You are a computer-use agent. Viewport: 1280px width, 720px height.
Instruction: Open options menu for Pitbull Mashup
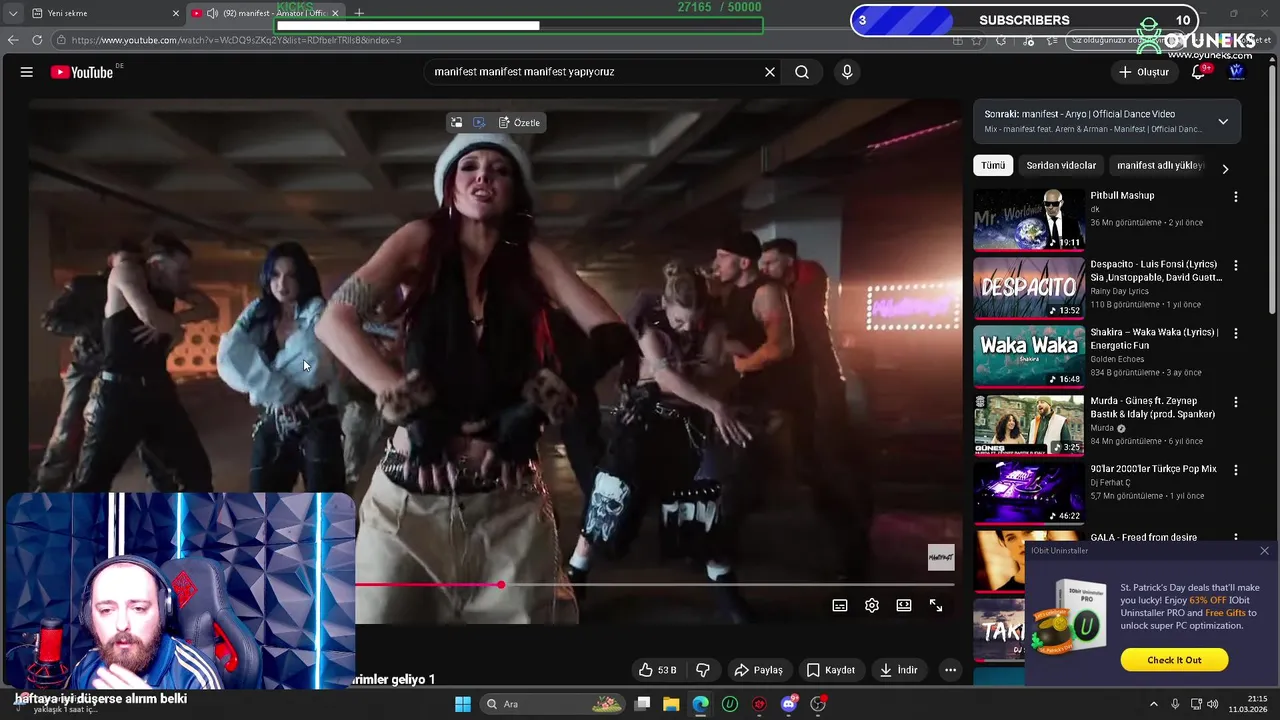[x=1236, y=197]
